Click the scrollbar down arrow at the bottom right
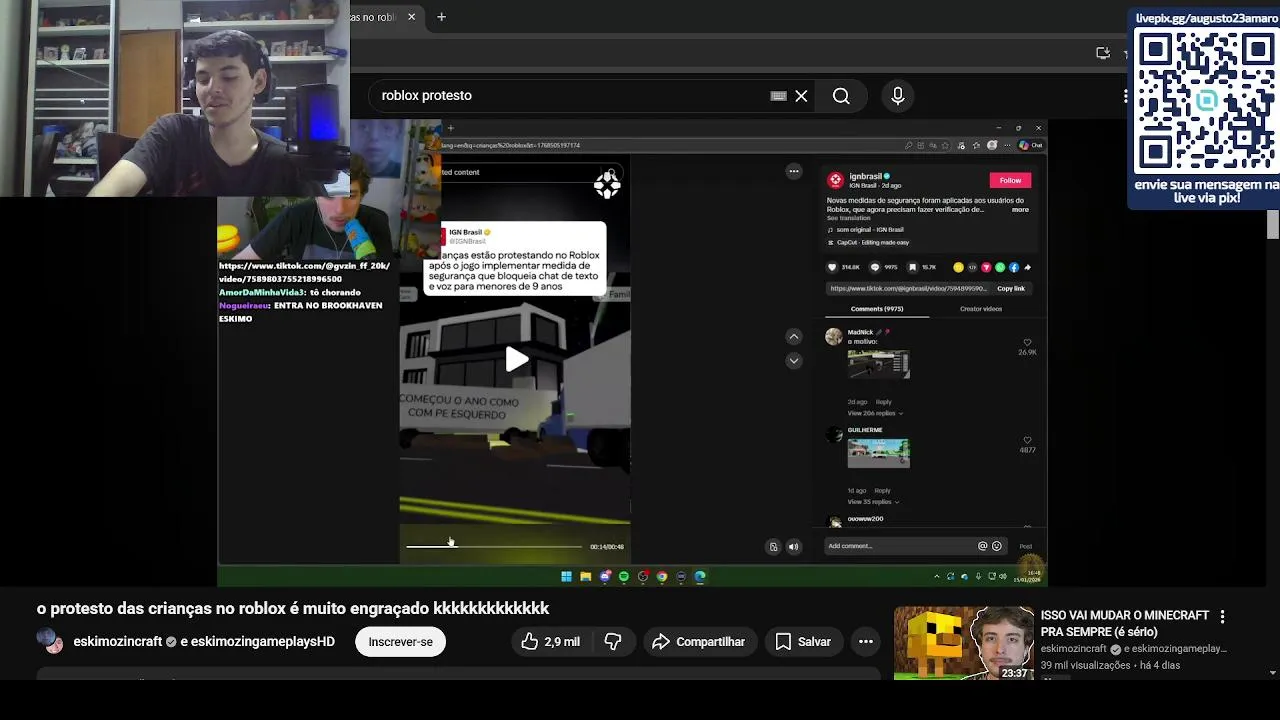The image size is (1280, 720). 1273,673
